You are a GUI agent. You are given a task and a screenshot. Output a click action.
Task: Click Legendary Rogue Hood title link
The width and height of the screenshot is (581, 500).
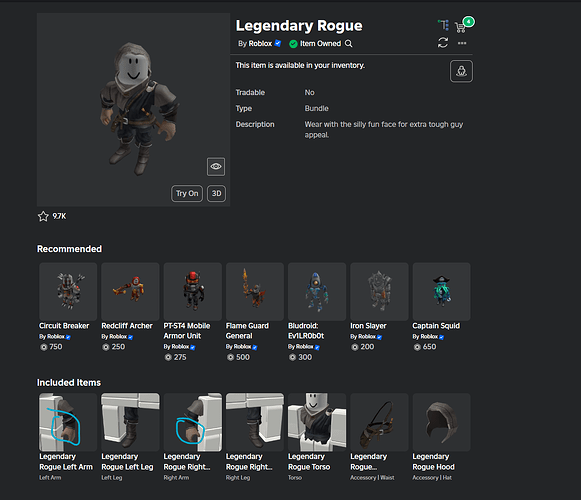pyautogui.click(x=434, y=462)
